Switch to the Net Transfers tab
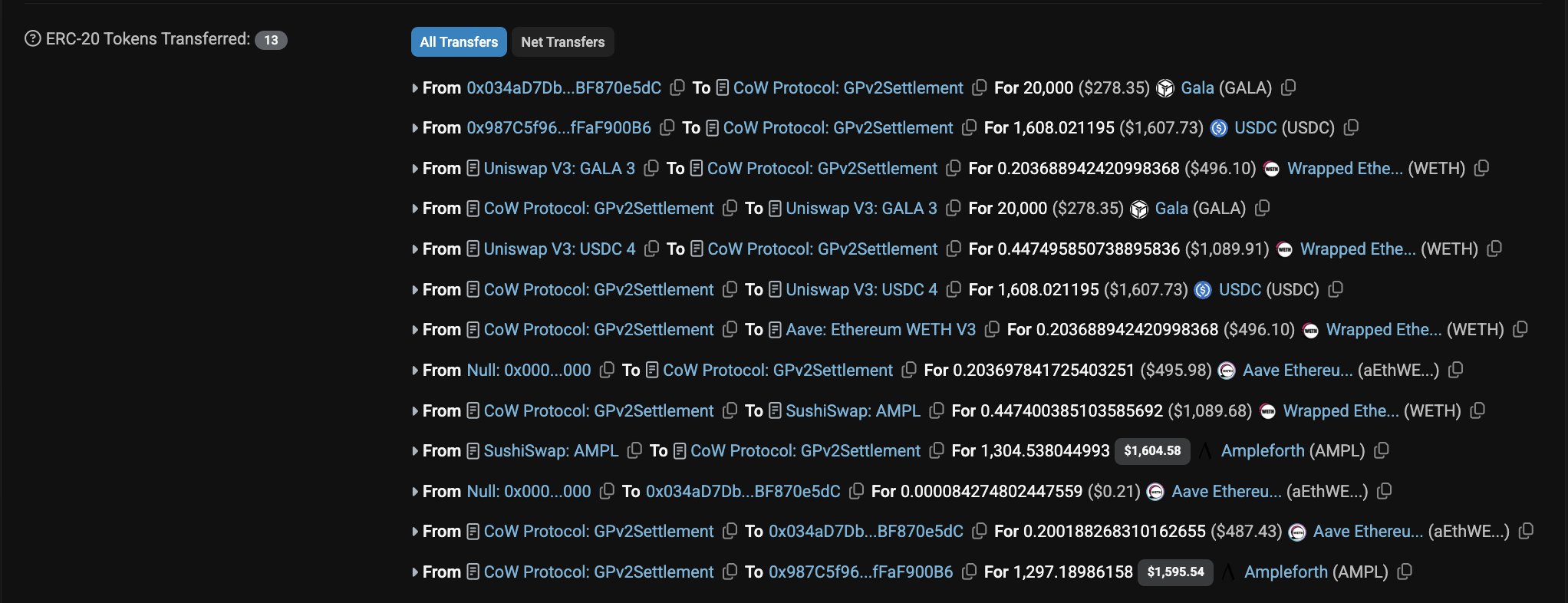 [x=562, y=42]
